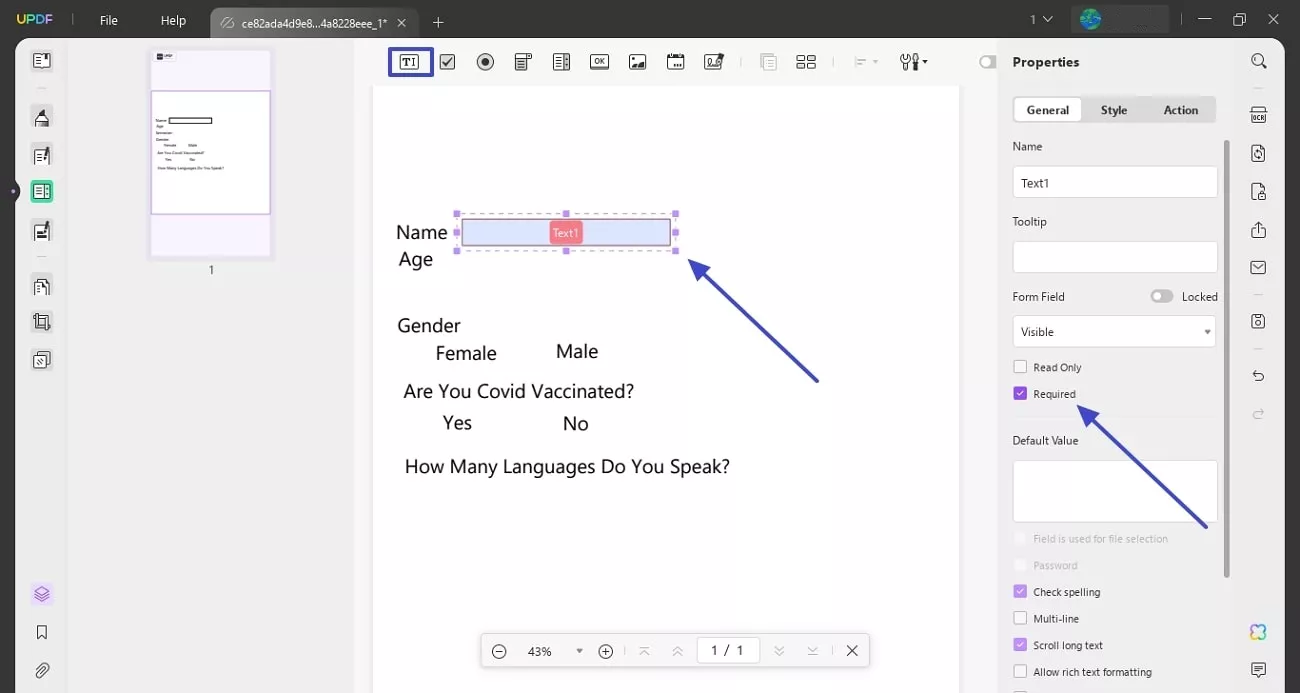Click the zoom out minus button

click(x=499, y=651)
